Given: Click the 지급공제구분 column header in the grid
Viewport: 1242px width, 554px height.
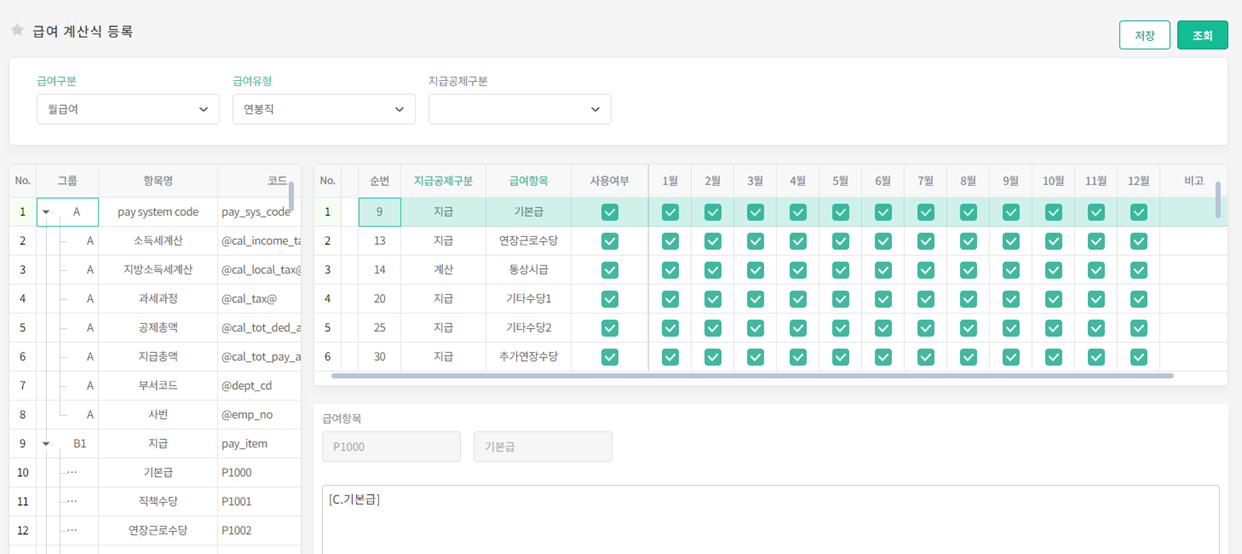Looking at the screenshot, I should click(443, 181).
